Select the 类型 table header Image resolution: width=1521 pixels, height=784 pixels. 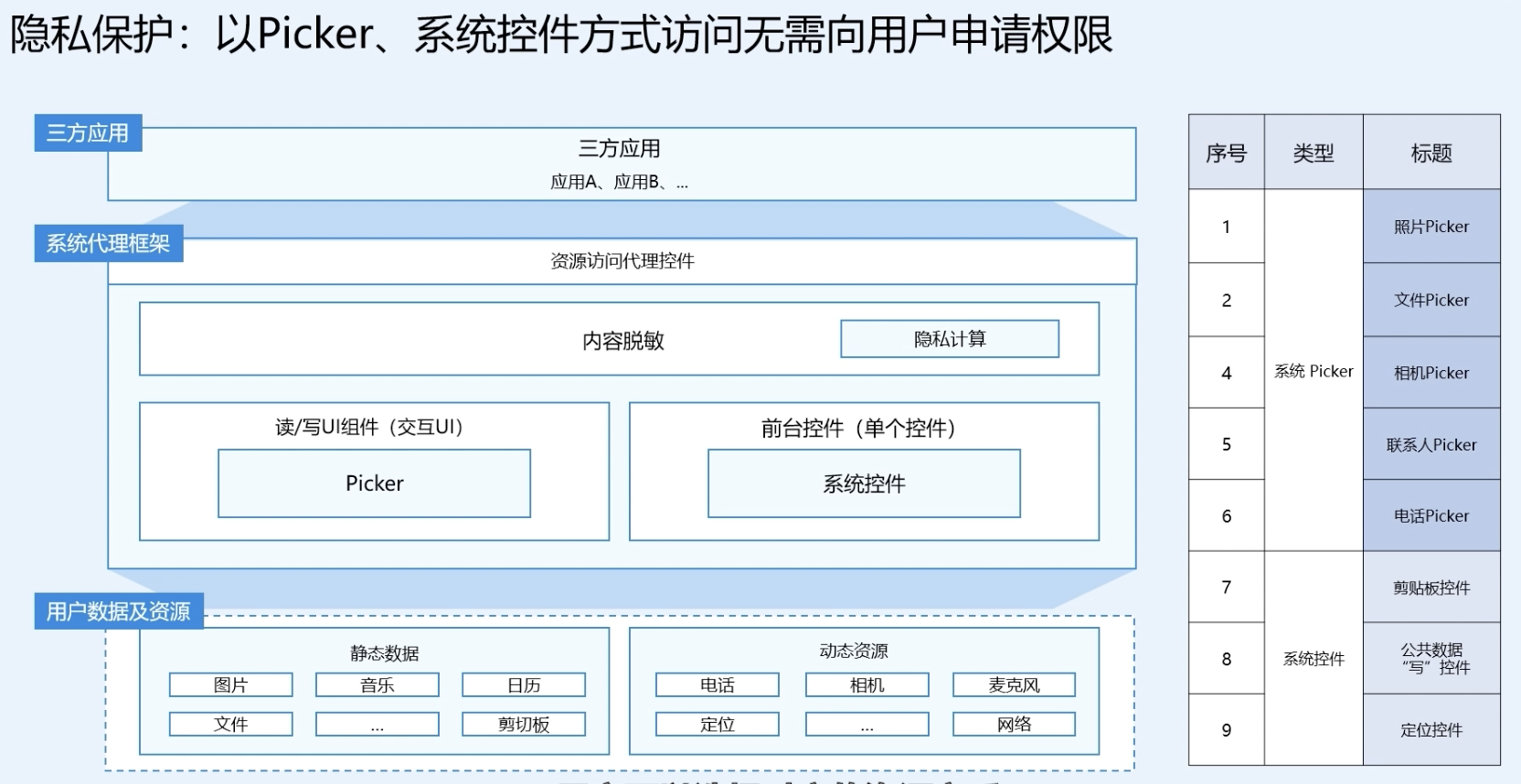[x=1314, y=153]
